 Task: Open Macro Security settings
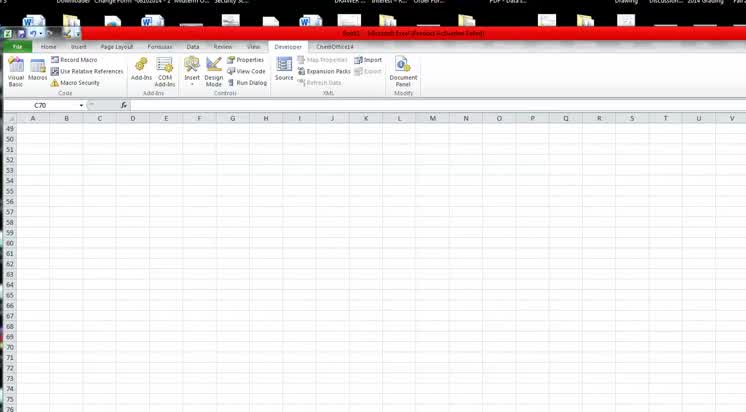tap(75, 83)
